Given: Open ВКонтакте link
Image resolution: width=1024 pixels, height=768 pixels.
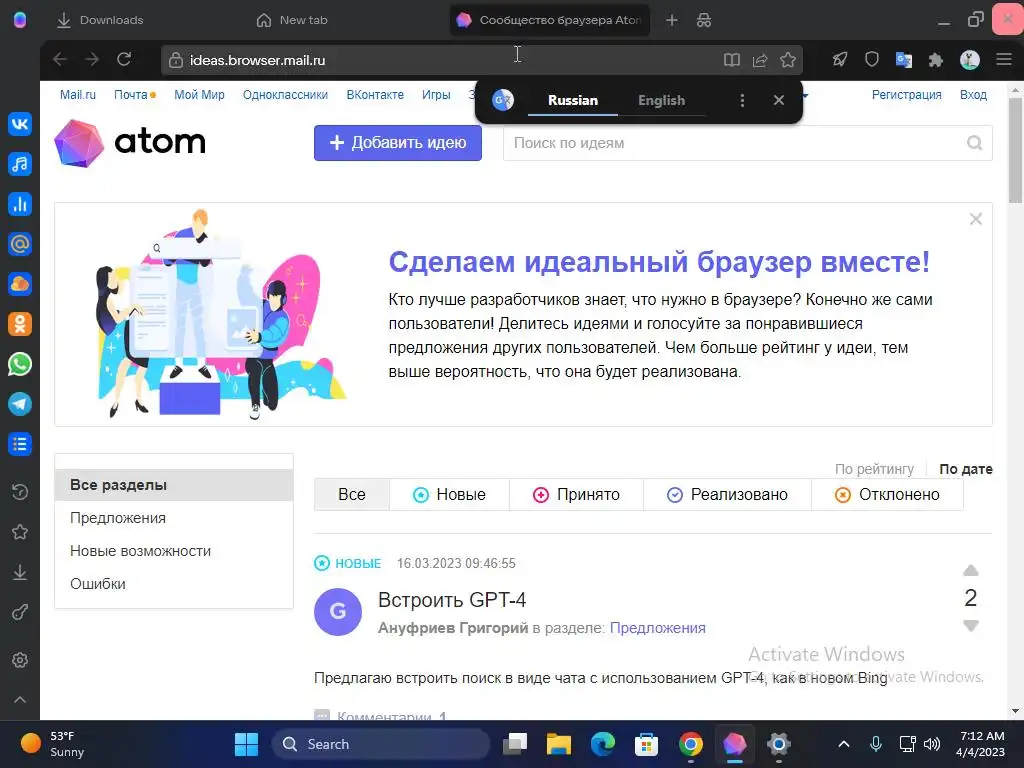Looking at the screenshot, I should tap(375, 95).
